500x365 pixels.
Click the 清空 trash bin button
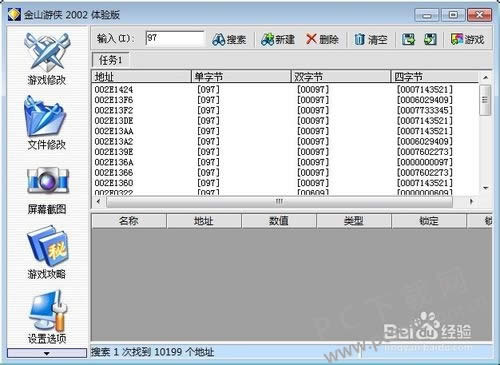pyautogui.click(x=371, y=40)
